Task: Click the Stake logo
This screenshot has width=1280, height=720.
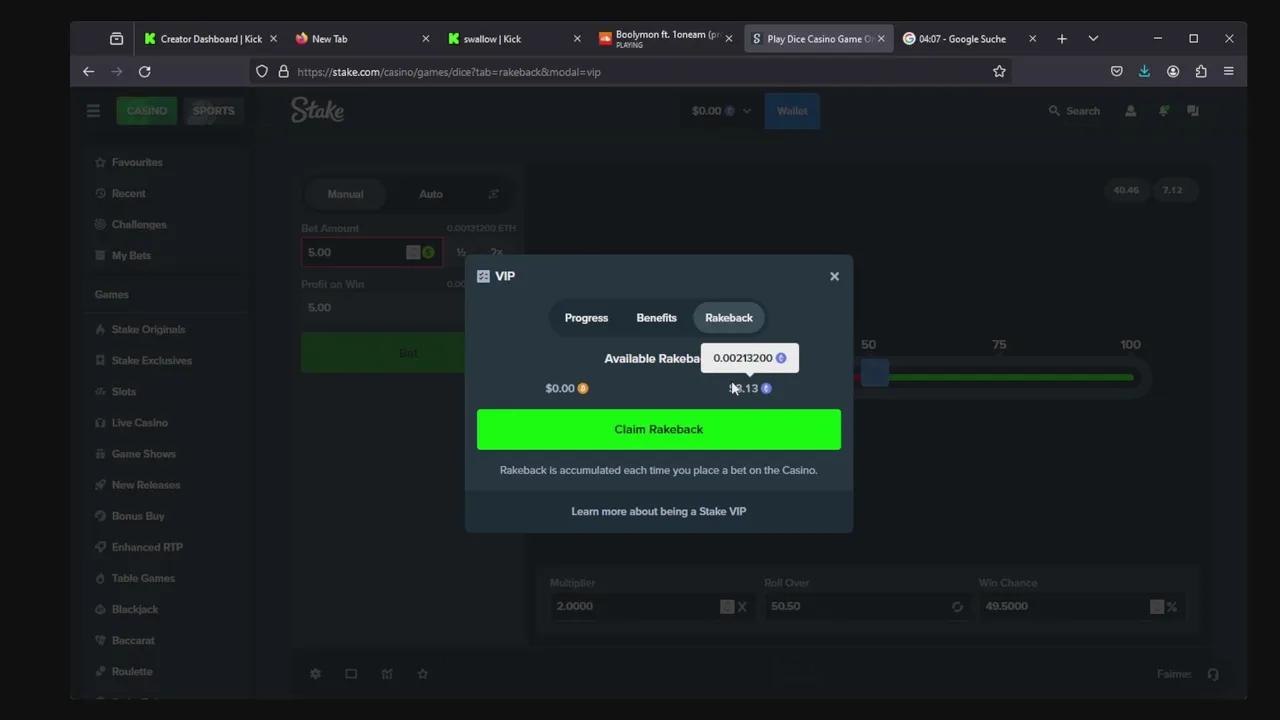Action: click(x=318, y=110)
